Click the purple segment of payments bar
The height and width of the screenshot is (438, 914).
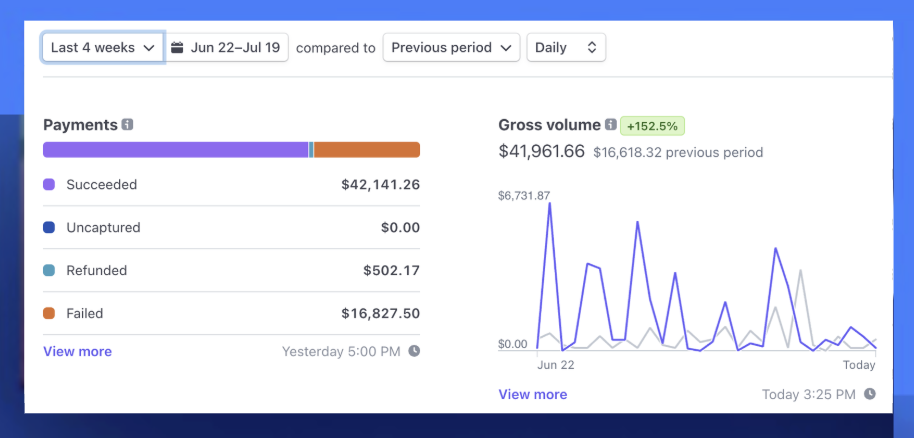(x=175, y=150)
